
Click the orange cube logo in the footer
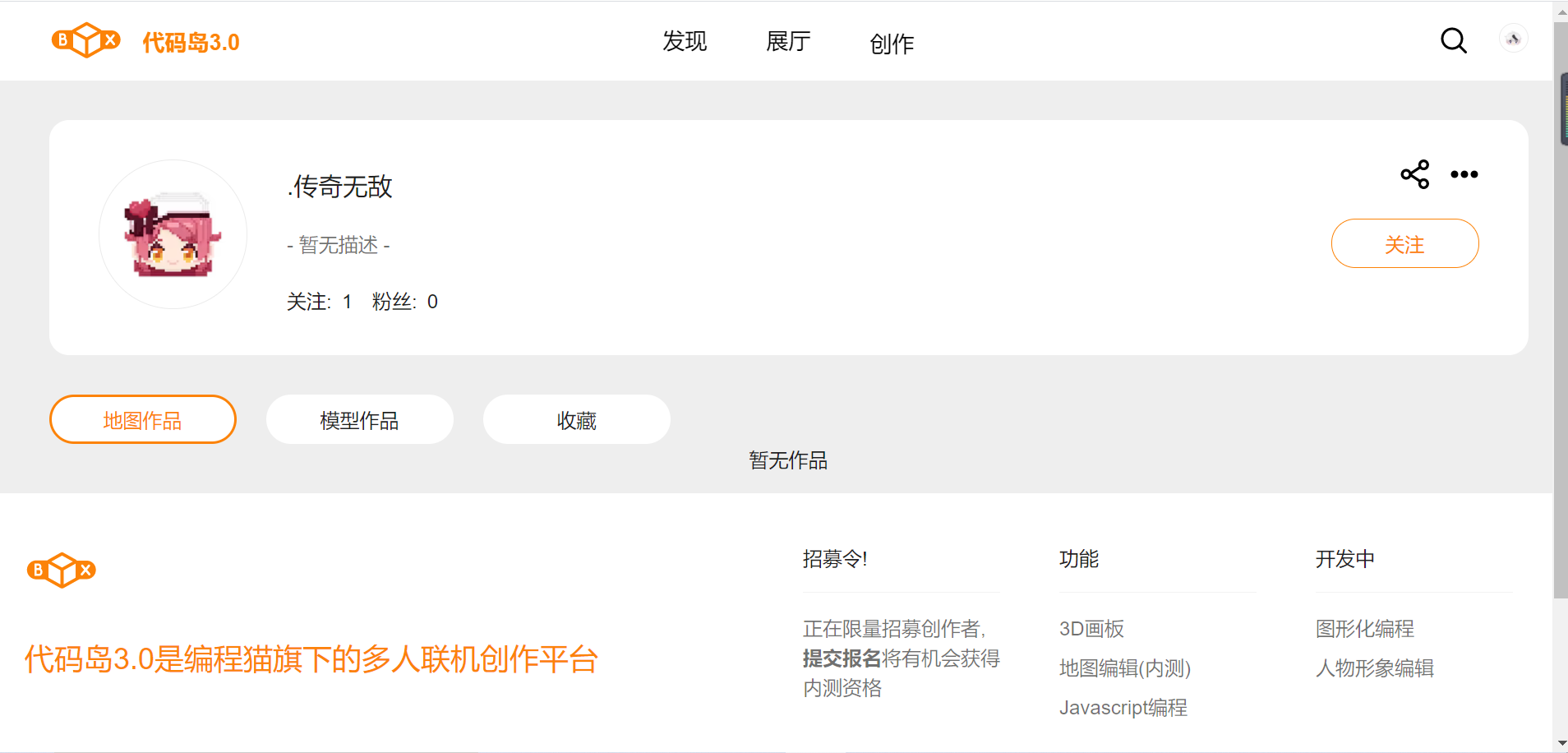point(62,570)
